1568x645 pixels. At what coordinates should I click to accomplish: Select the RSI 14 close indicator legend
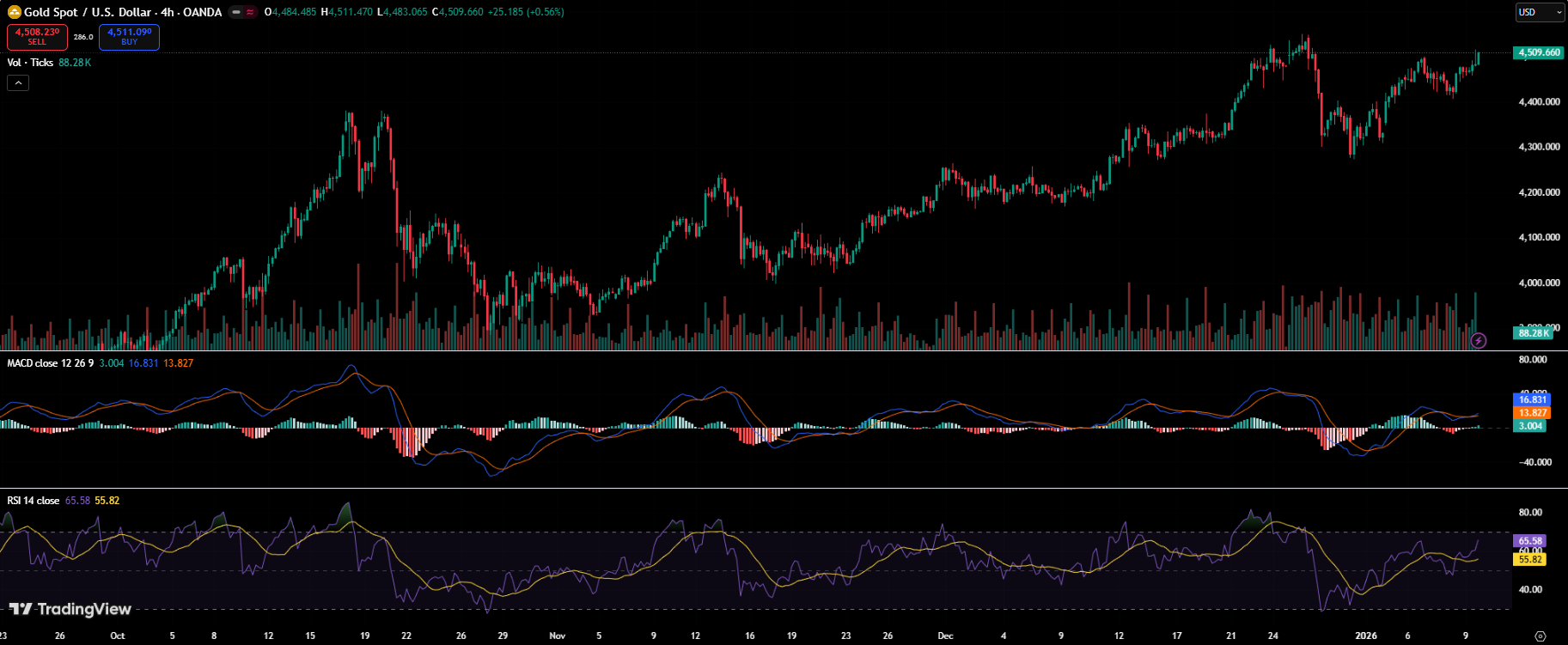coord(34,501)
